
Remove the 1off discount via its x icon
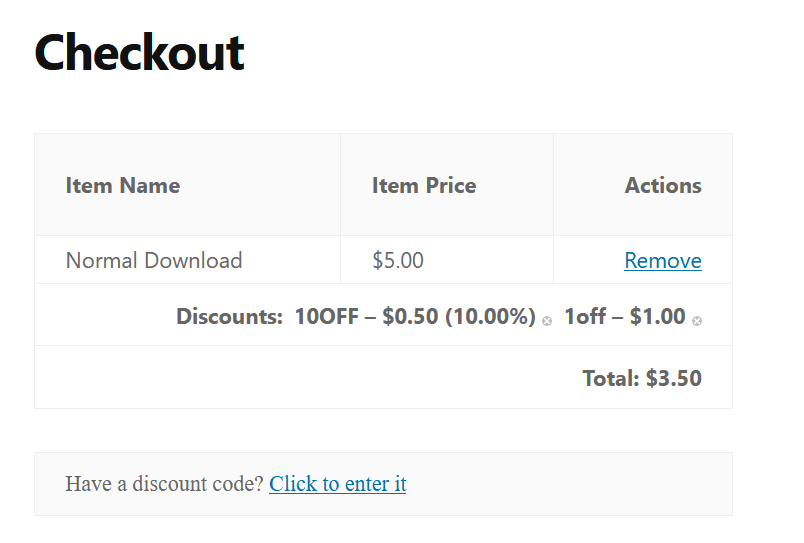pyautogui.click(x=697, y=321)
